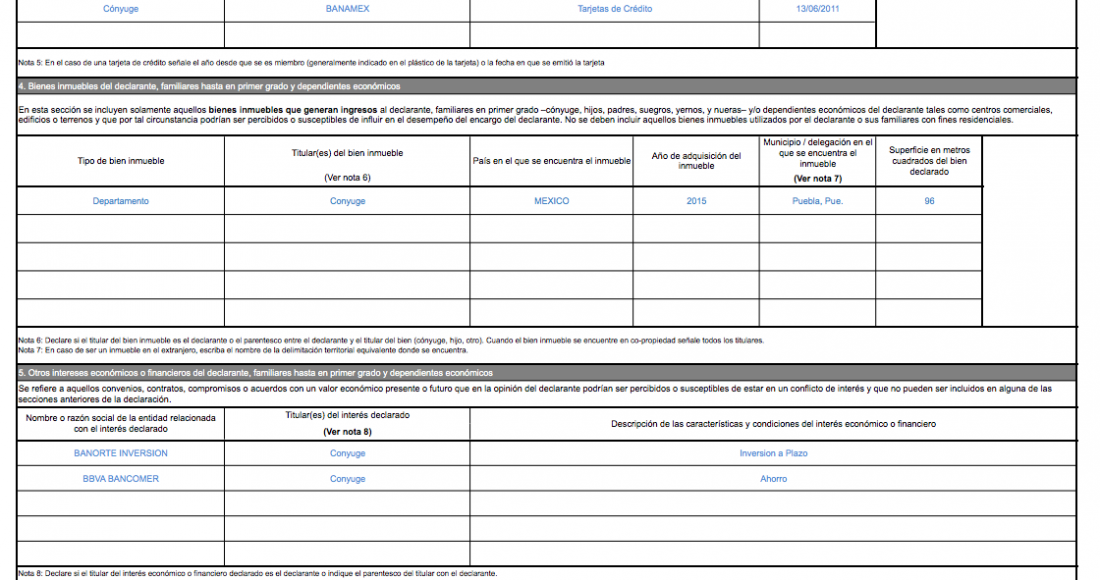Click the BANORTE INVERSION entity field
Viewport: 1100px width, 580px height.
tap(120, 453)
